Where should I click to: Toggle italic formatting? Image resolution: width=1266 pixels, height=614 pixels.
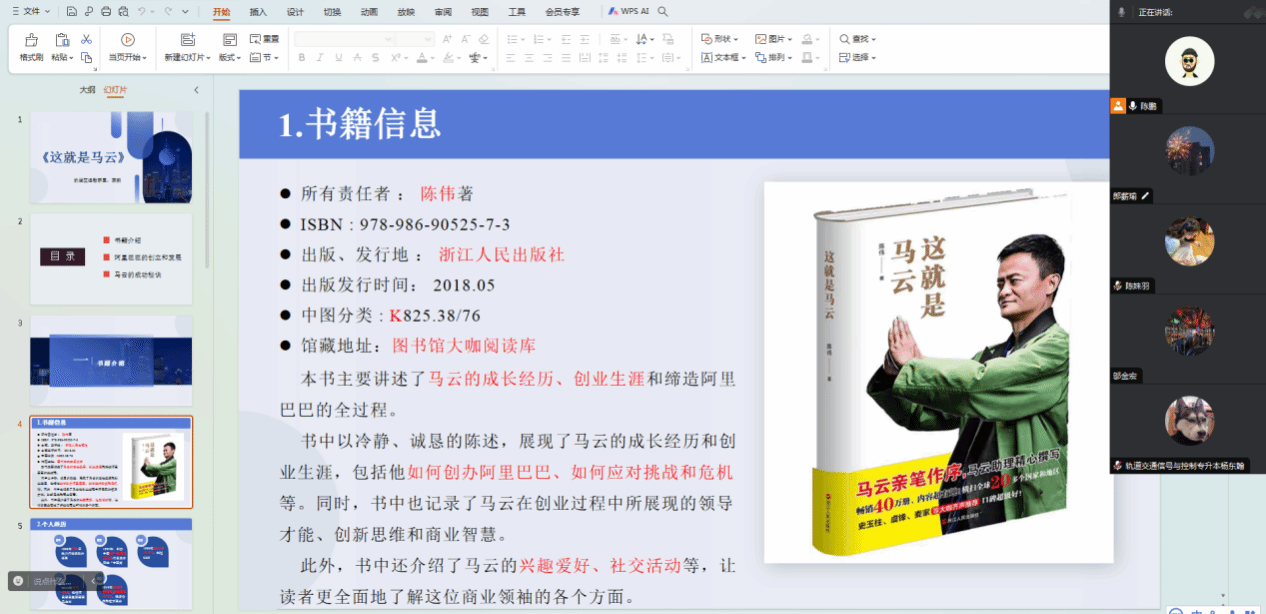[x=321, y=58]
